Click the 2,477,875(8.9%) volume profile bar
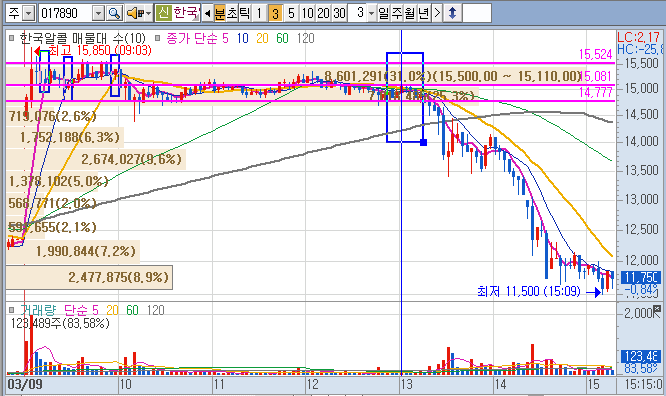Viewport: 666px width, 396px height. point(89,277)
